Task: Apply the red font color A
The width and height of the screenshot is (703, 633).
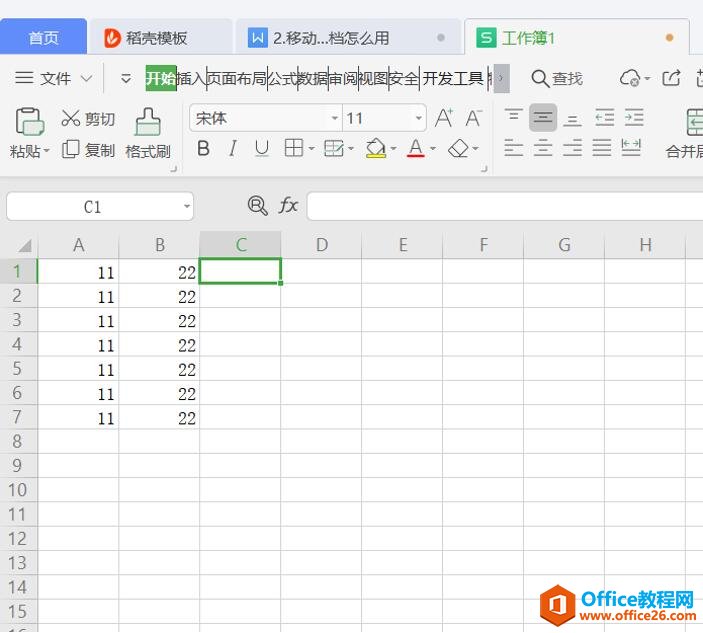Action: pos(416,148)
